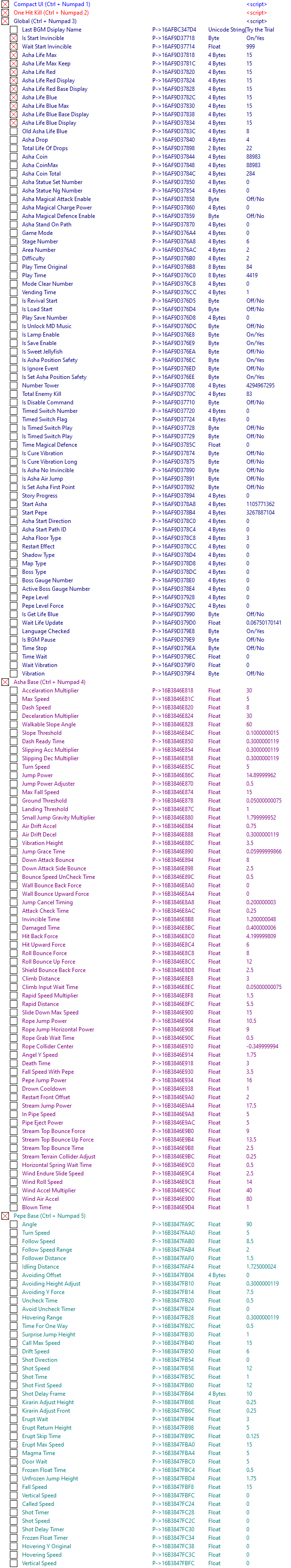Tick the Difficulty row checkbox
Screen dimensions: 291x1568
coord(13,259)
